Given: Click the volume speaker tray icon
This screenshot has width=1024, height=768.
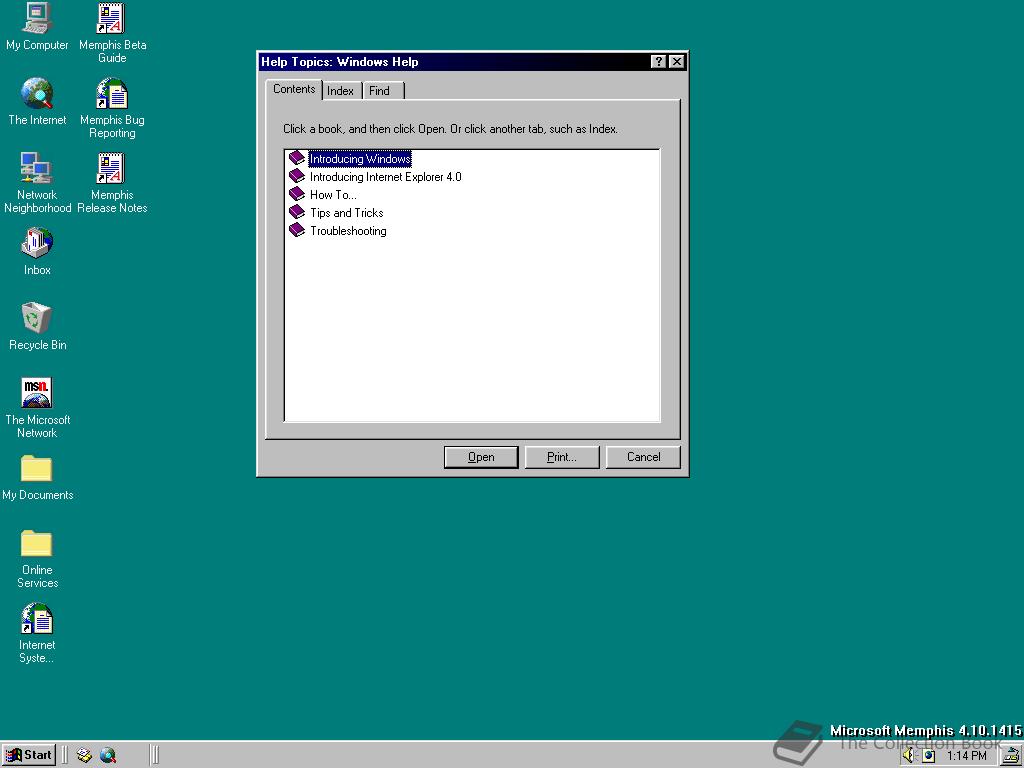Looking at the screenshot, I should [909, 756].
